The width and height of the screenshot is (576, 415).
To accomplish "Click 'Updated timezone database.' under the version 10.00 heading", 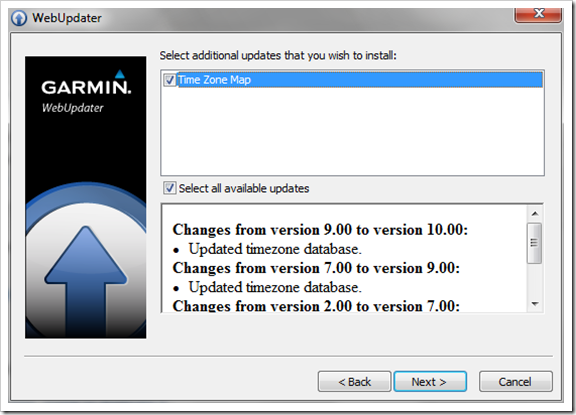I will tap(275, 249).
